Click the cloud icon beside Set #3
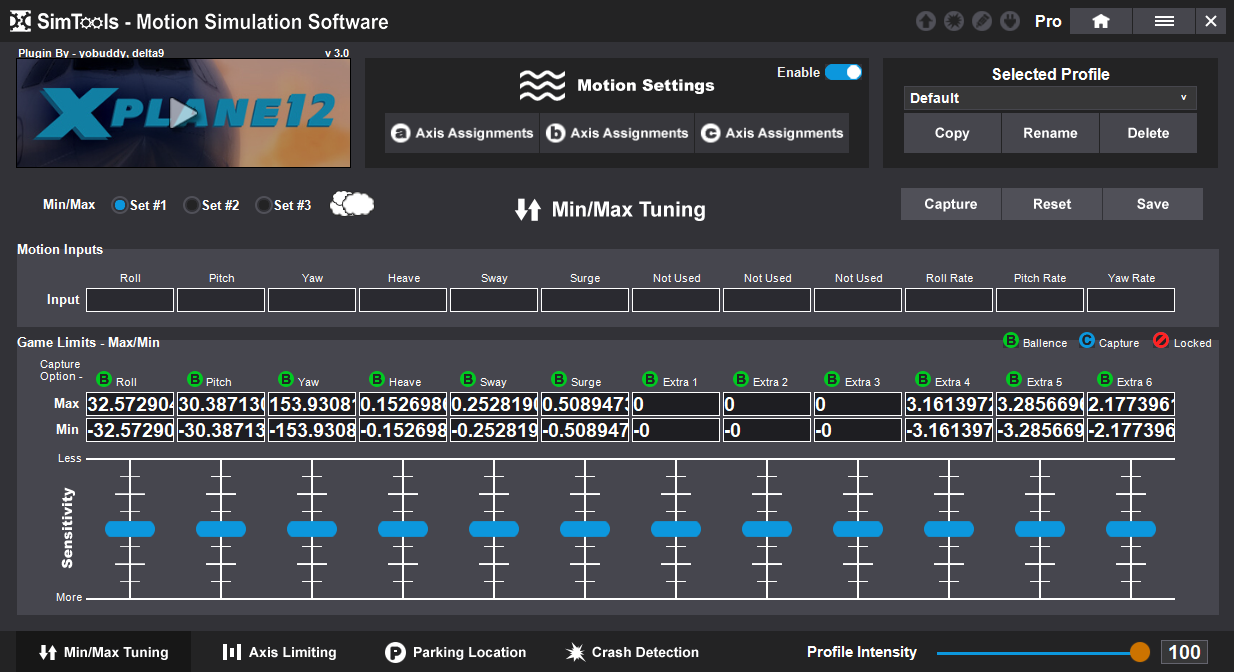The width and height of the screenshot is (1234, 672). click(351, 203)
